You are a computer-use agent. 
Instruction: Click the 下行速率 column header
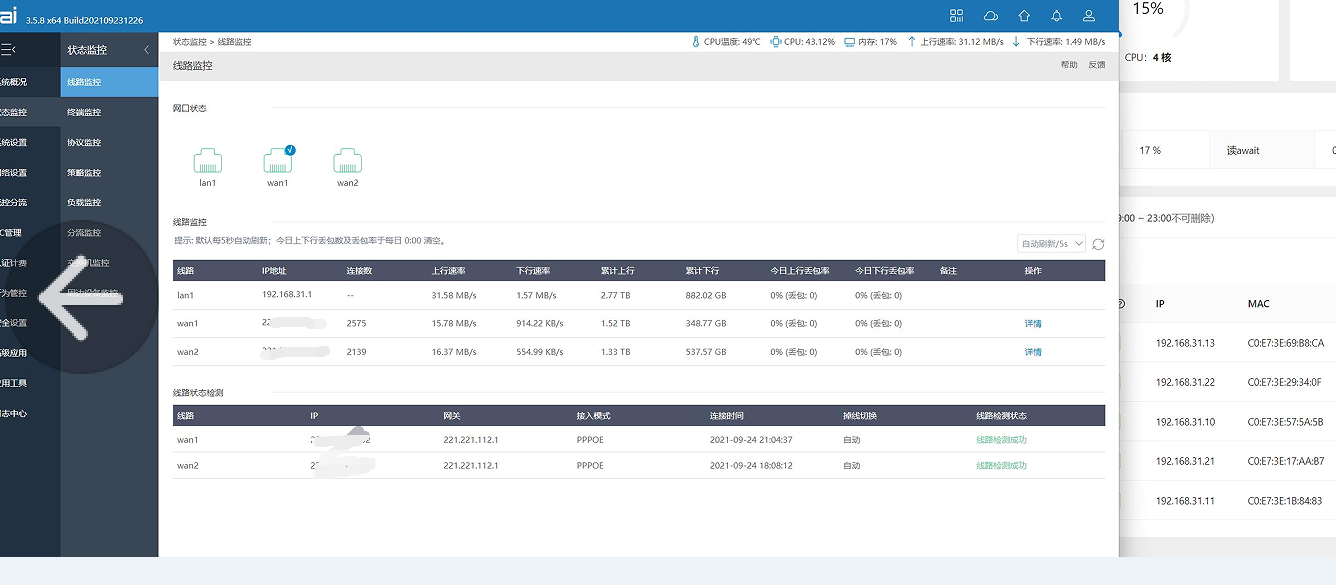coord(533,271)
